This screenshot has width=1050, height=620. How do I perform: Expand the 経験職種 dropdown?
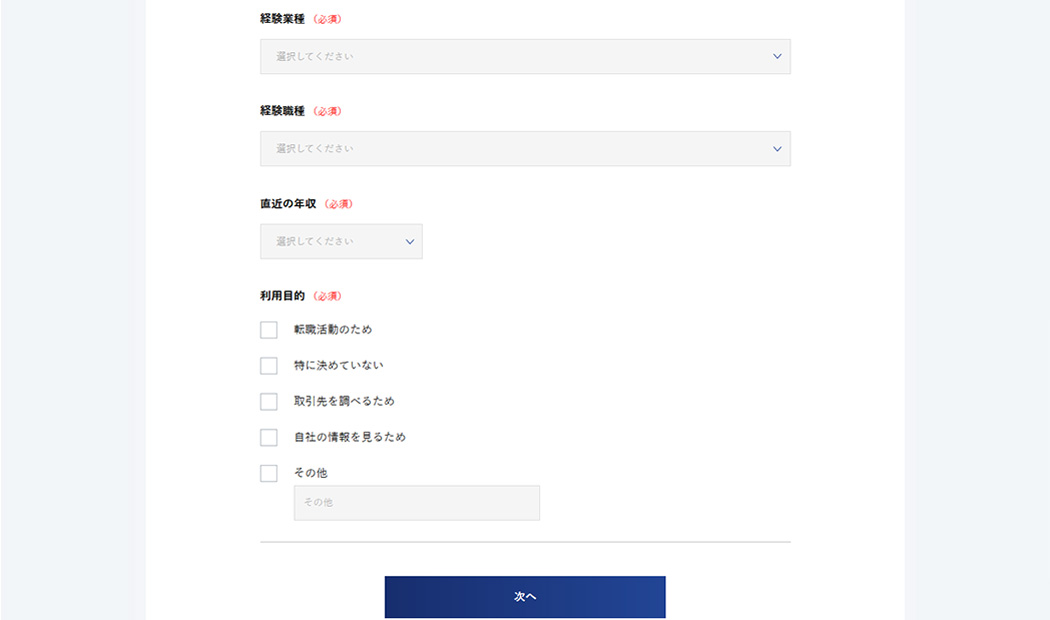(x=524, y=149)
